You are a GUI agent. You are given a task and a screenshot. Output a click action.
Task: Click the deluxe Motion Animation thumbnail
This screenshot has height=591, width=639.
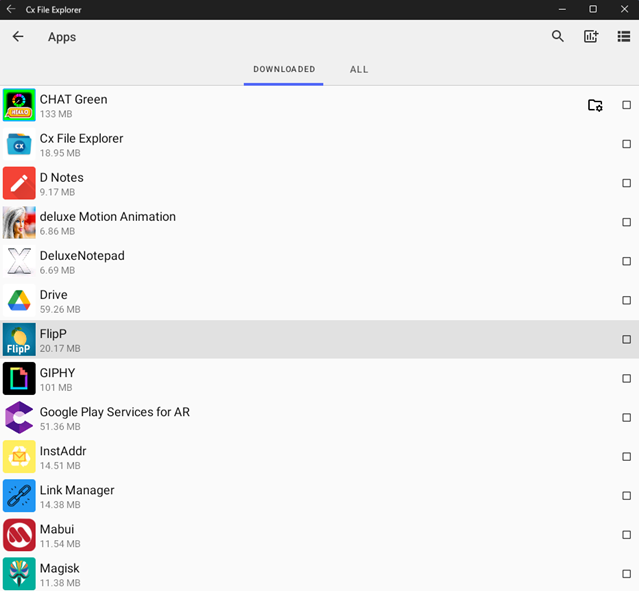pos(19,223)
